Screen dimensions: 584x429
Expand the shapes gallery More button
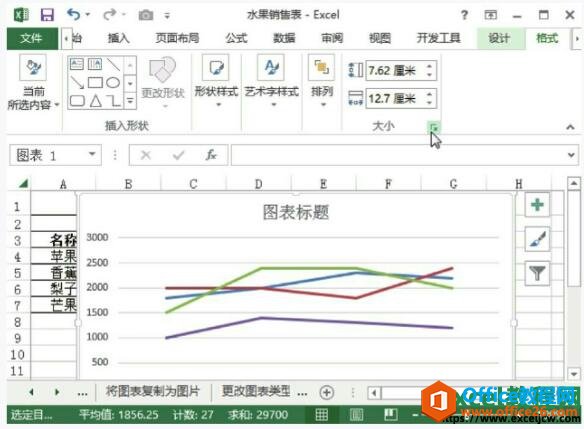tap(130, 101)
